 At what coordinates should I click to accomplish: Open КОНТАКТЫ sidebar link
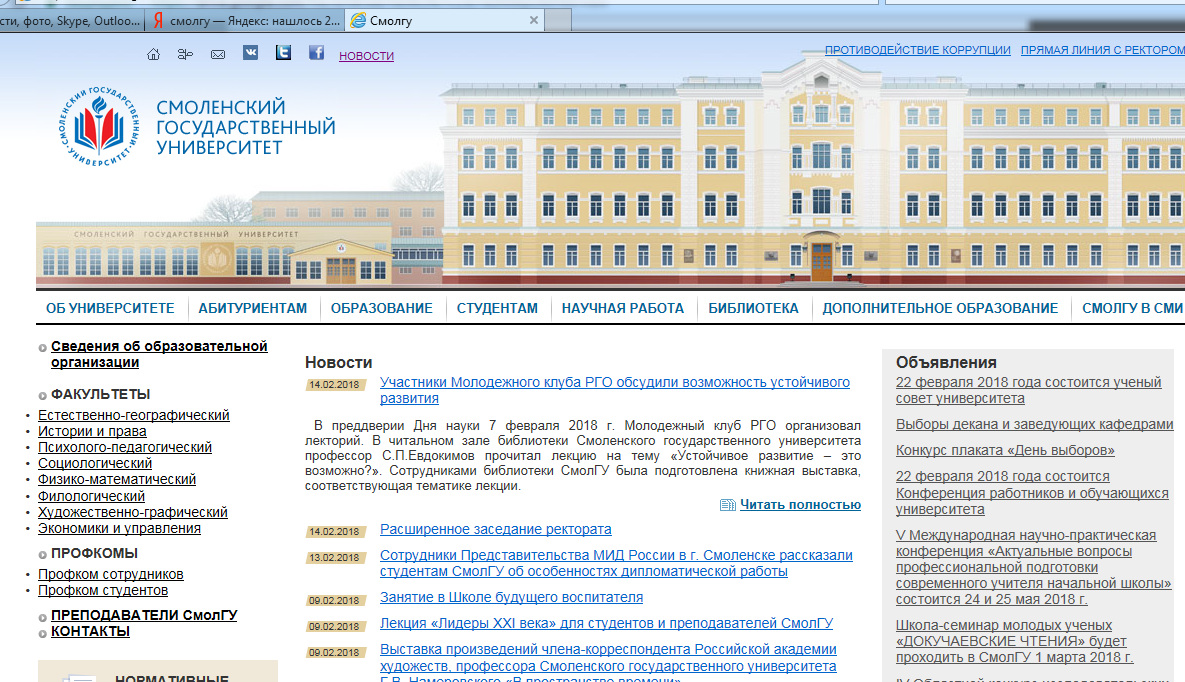(90, 631)
